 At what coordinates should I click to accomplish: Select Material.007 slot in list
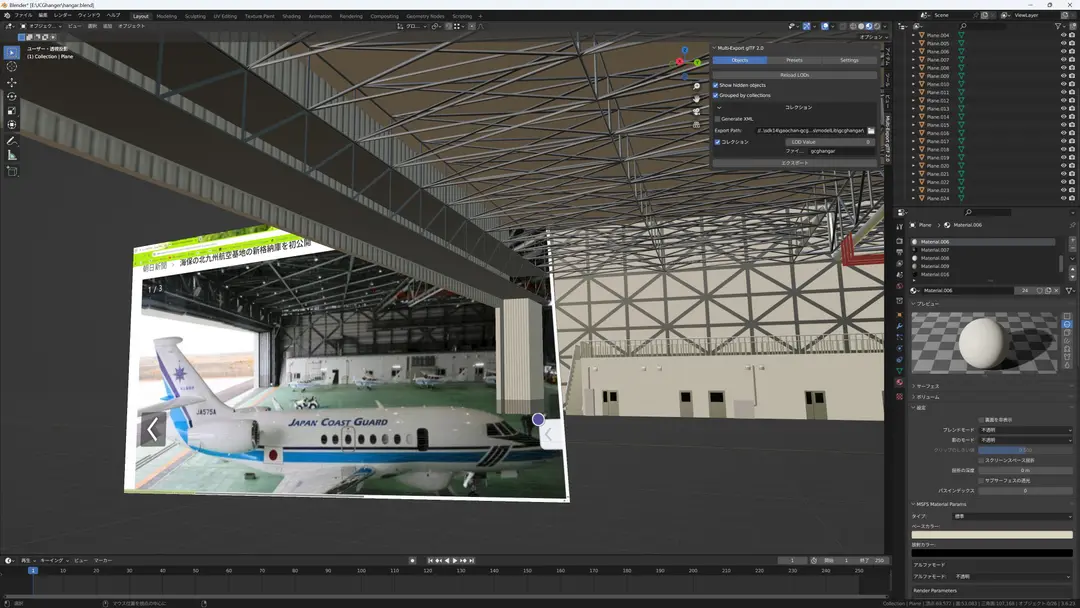point(984,250)
